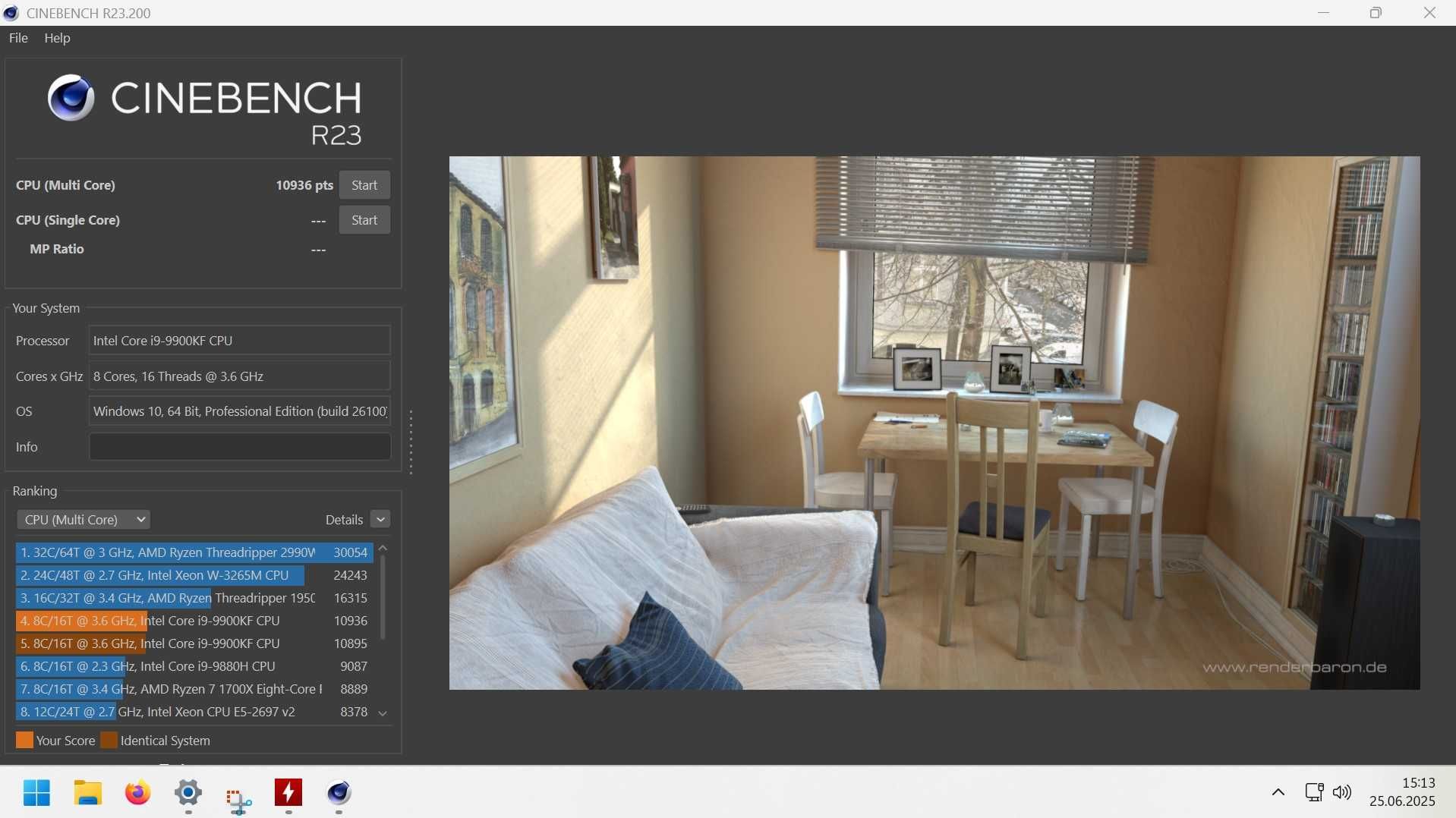
Task: Expand the ranking Details arrow
Action: (381, 520)
